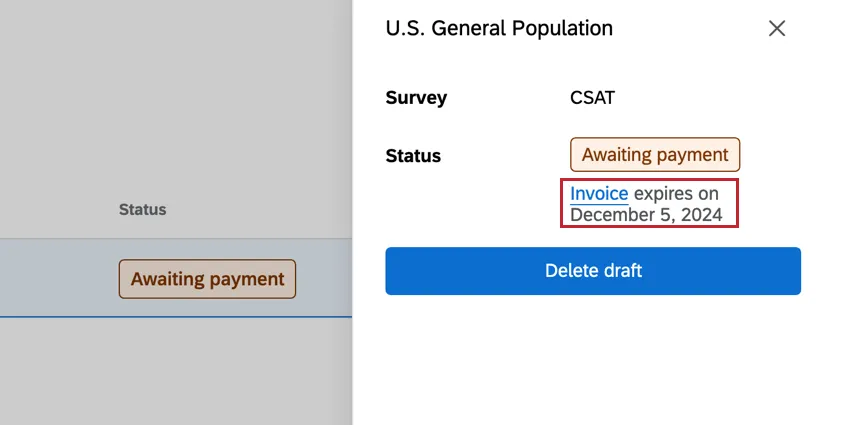Screen dimensions: 850x425
Task: Click the Delete draft button
Action: (x=593, y=271)
